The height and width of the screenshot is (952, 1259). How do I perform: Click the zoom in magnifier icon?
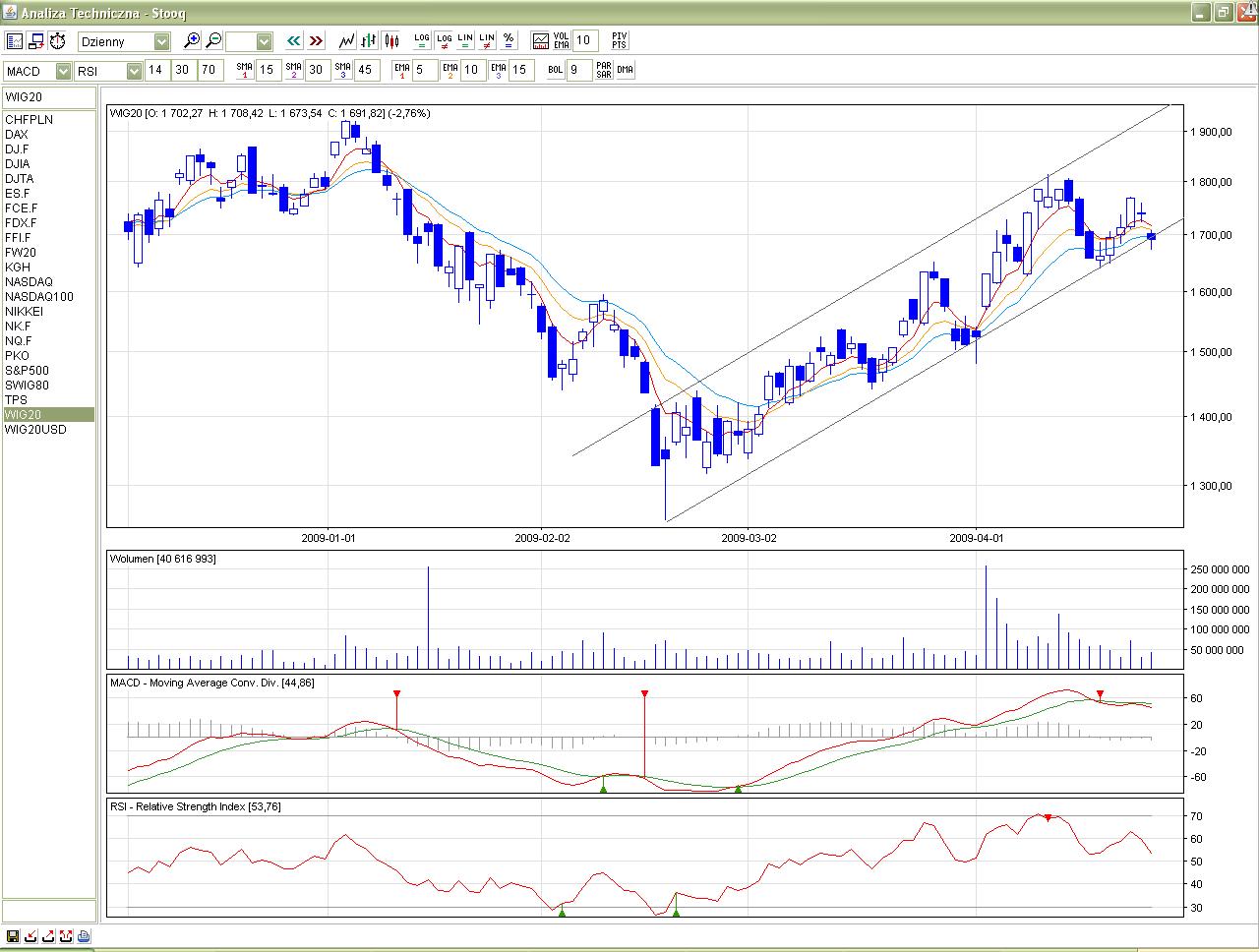[x=192, y=41]
